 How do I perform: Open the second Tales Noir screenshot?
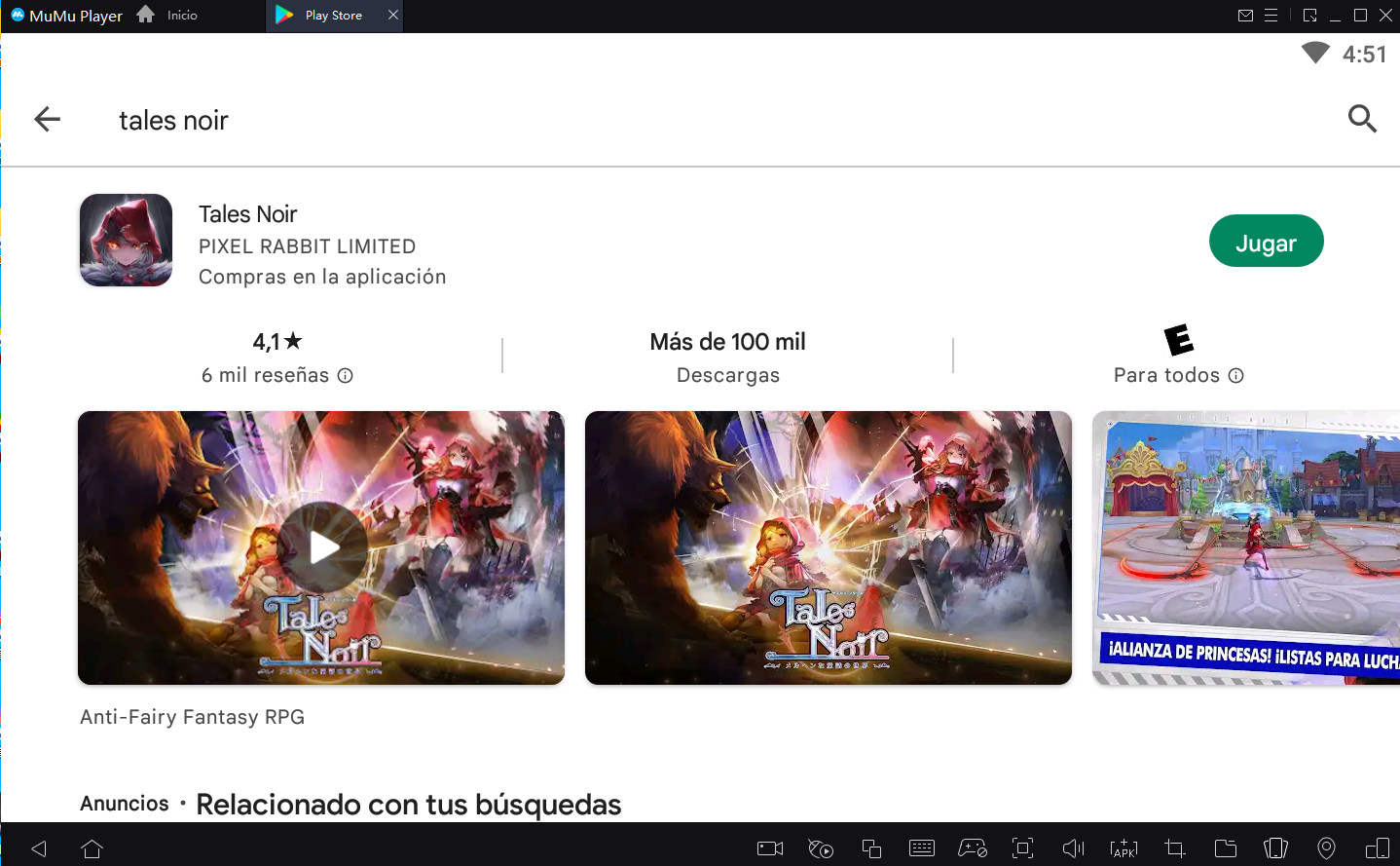(828, 547)
